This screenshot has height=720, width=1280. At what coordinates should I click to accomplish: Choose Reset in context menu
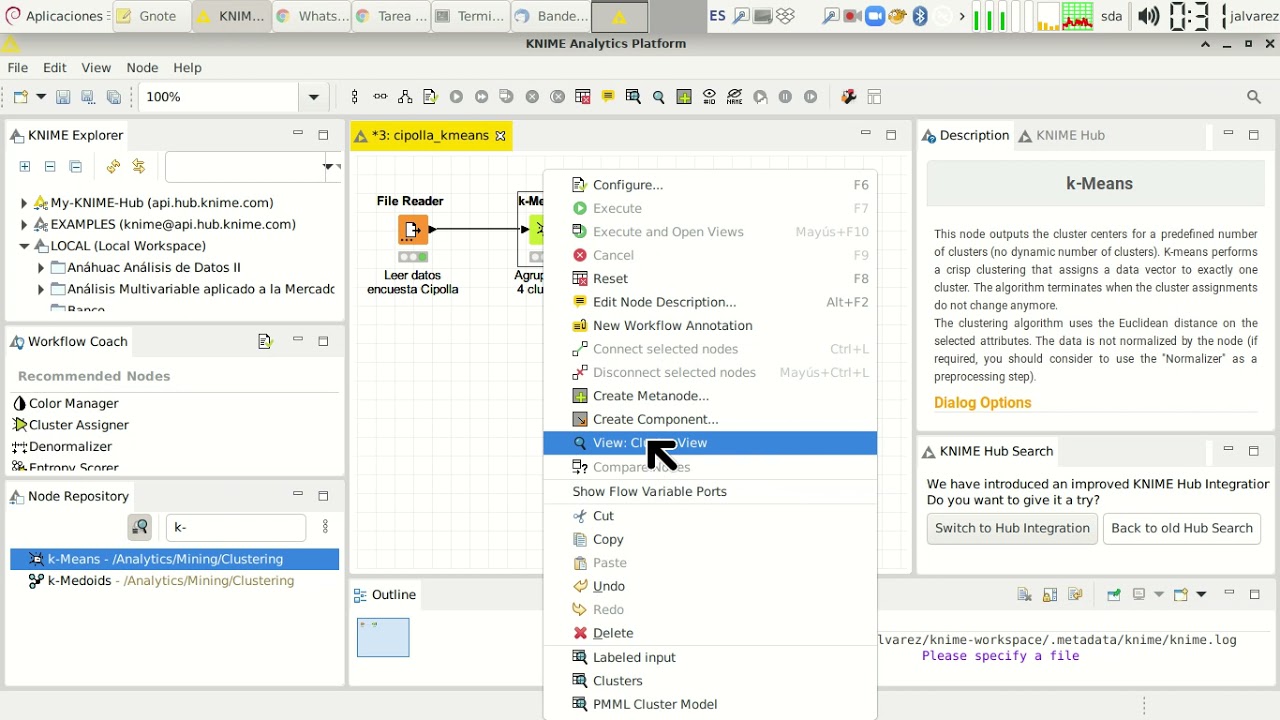tap(710, 279)
